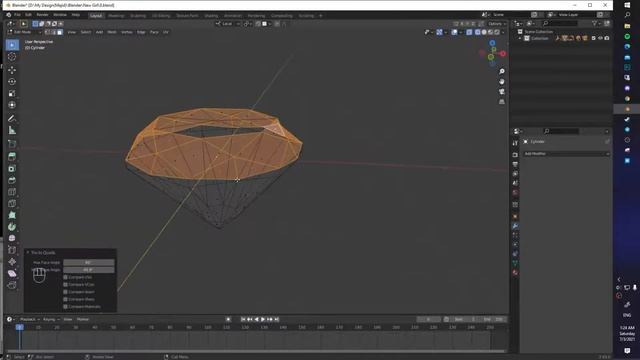The width and height of the screenshot is (640, 360).
Task: Select the Shrink/Fatten tool
Action: (12, 262)
